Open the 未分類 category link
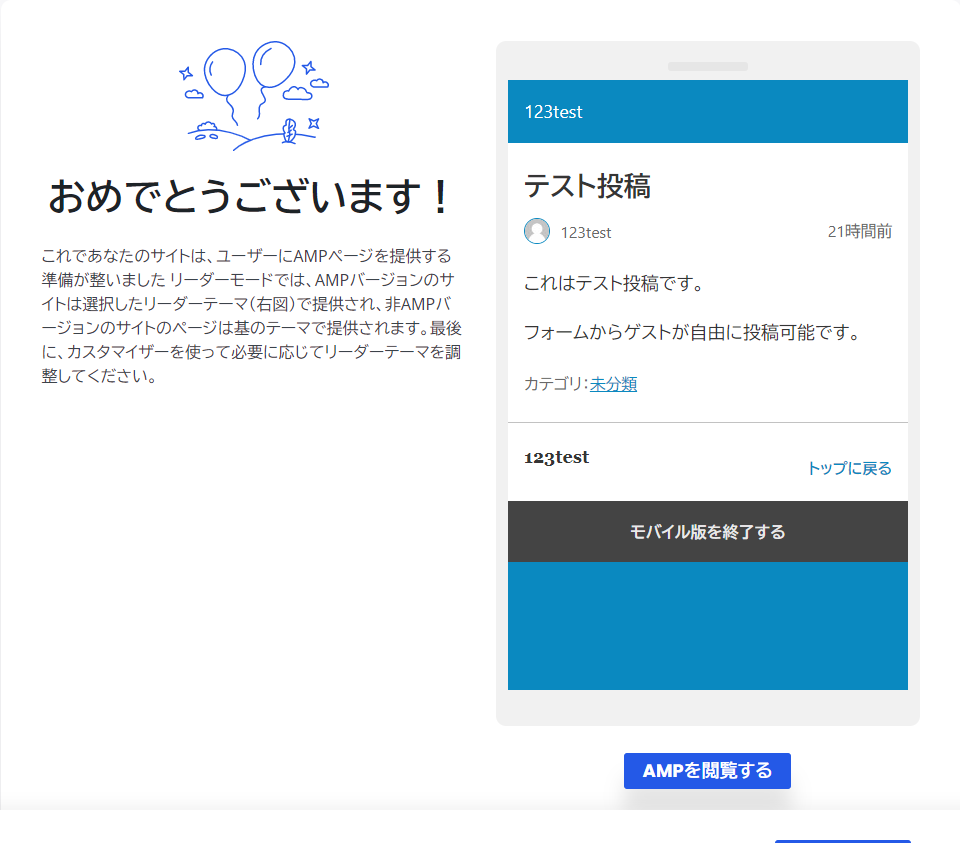Image resolution: width=960 pixels, height=843 pixels. pyautogui.click(x=613, y=384)
